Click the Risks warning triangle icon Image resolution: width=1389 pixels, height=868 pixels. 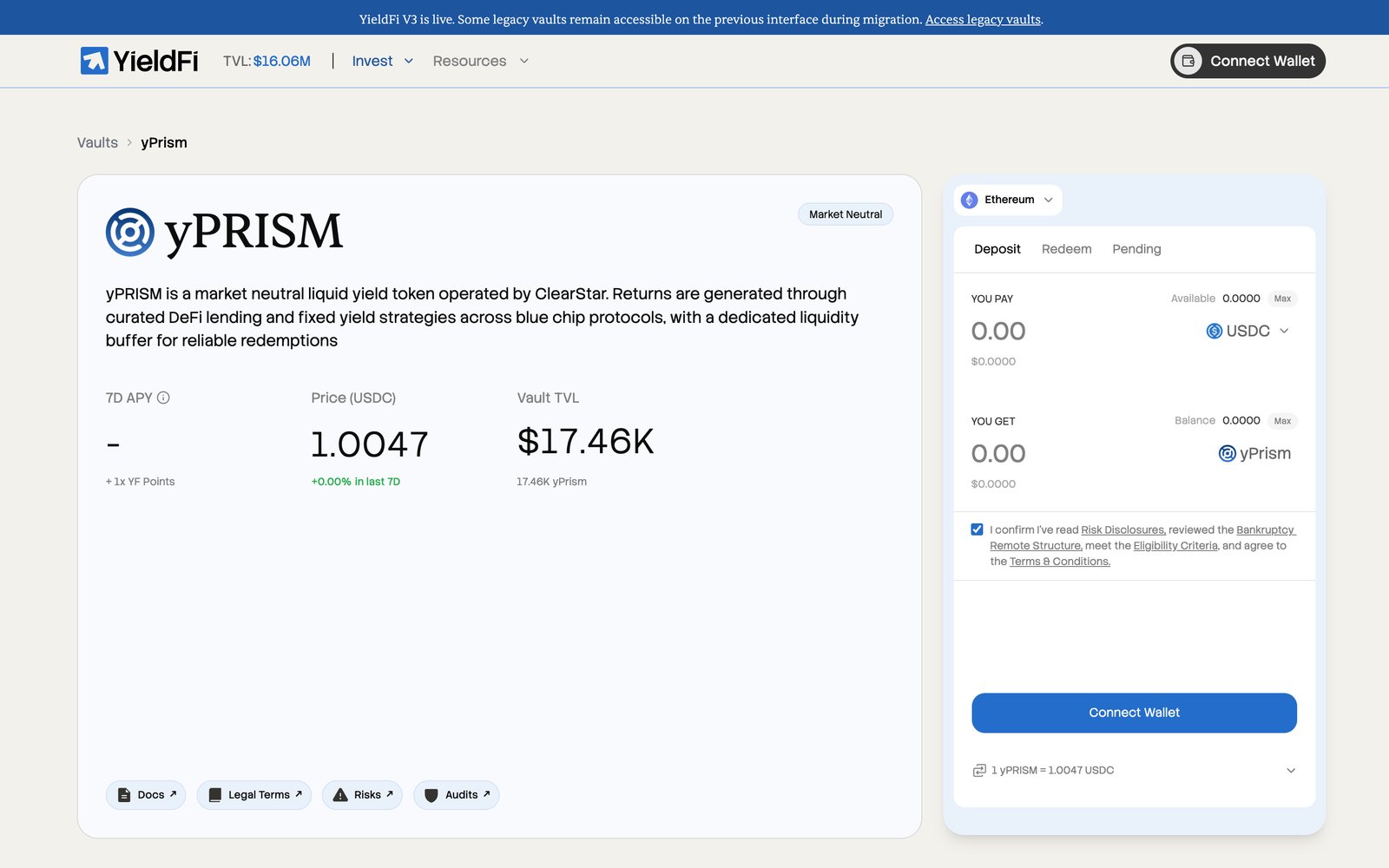pos(340,795)
